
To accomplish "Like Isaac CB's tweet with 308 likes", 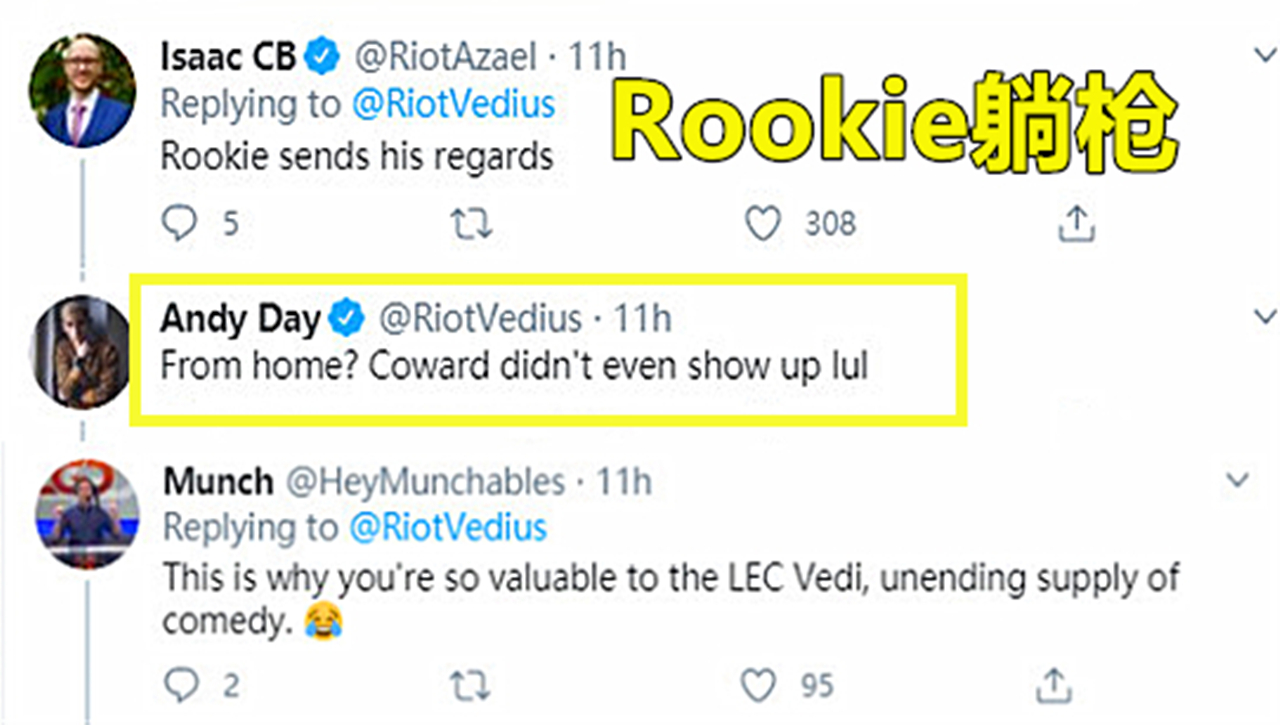I will (x=764, y=224).
